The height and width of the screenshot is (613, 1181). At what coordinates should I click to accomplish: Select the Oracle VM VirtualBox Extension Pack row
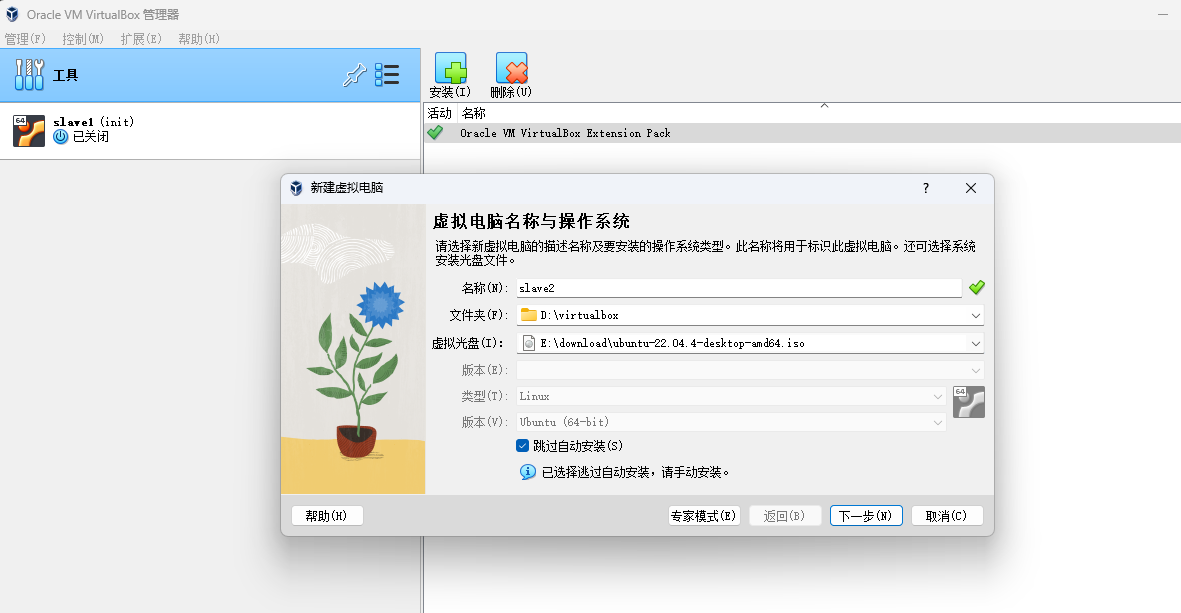click(802, 133)
